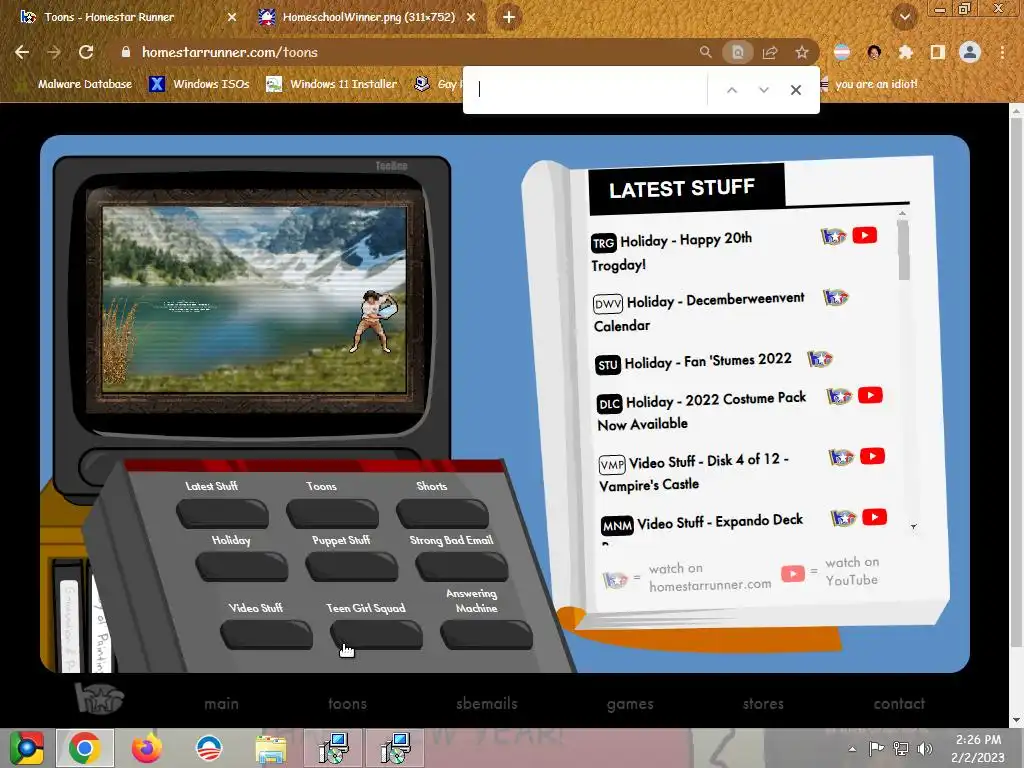Open Decemberweenvent Calendar site icon
1024x768 pixels.
click(835, 298)
